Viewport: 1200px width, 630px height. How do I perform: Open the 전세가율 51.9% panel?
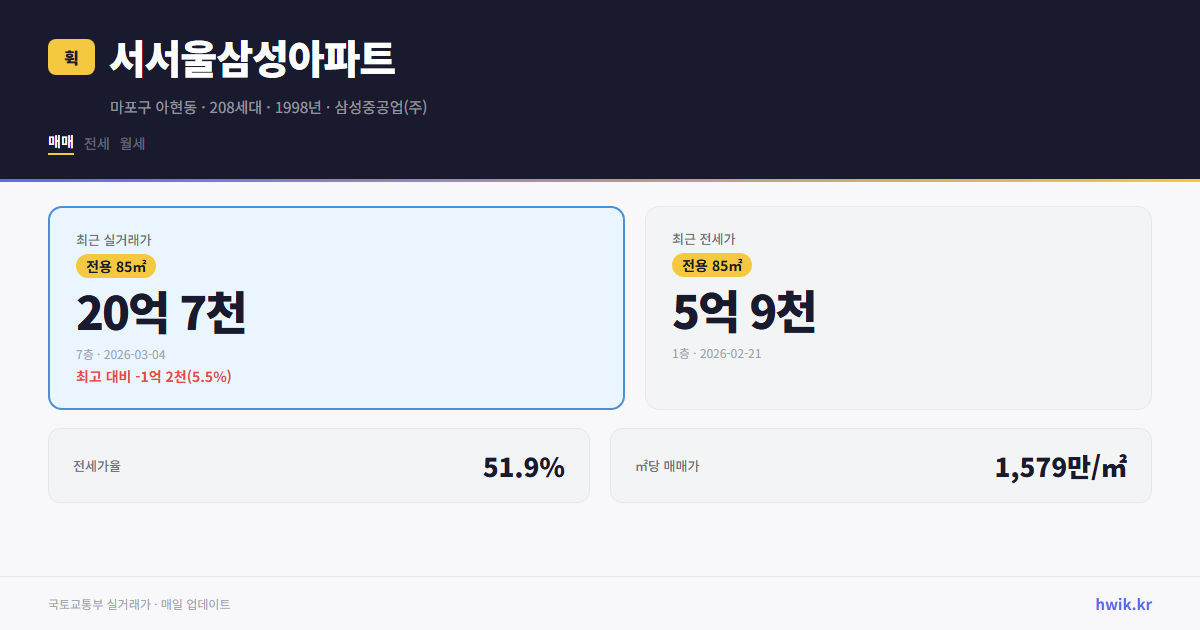[x=319, y=465]
